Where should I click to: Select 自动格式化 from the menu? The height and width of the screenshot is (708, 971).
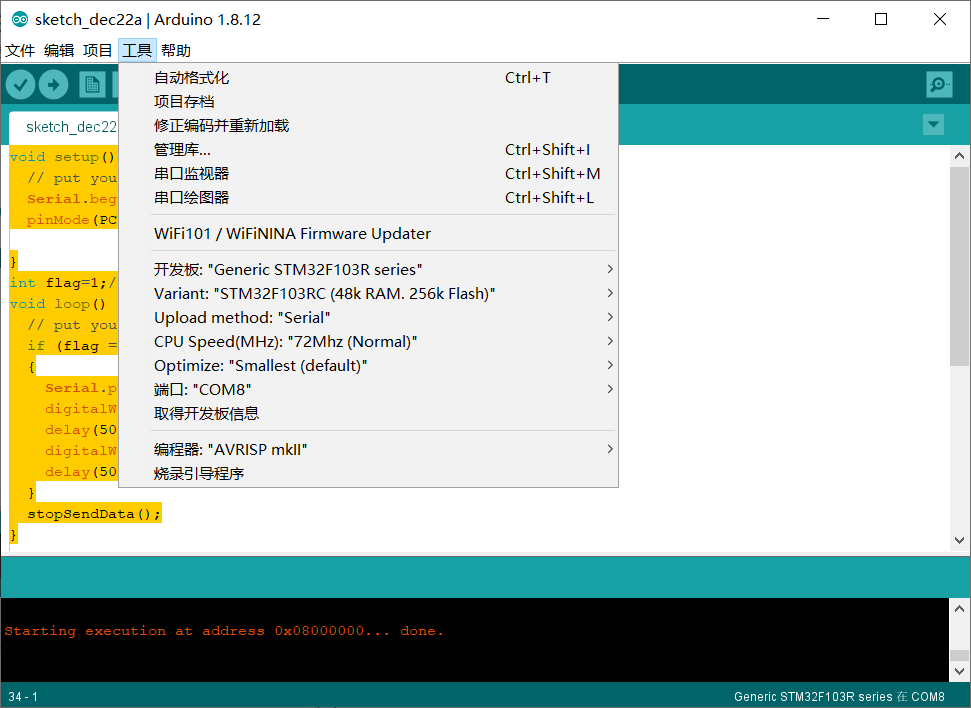[368, 77]
